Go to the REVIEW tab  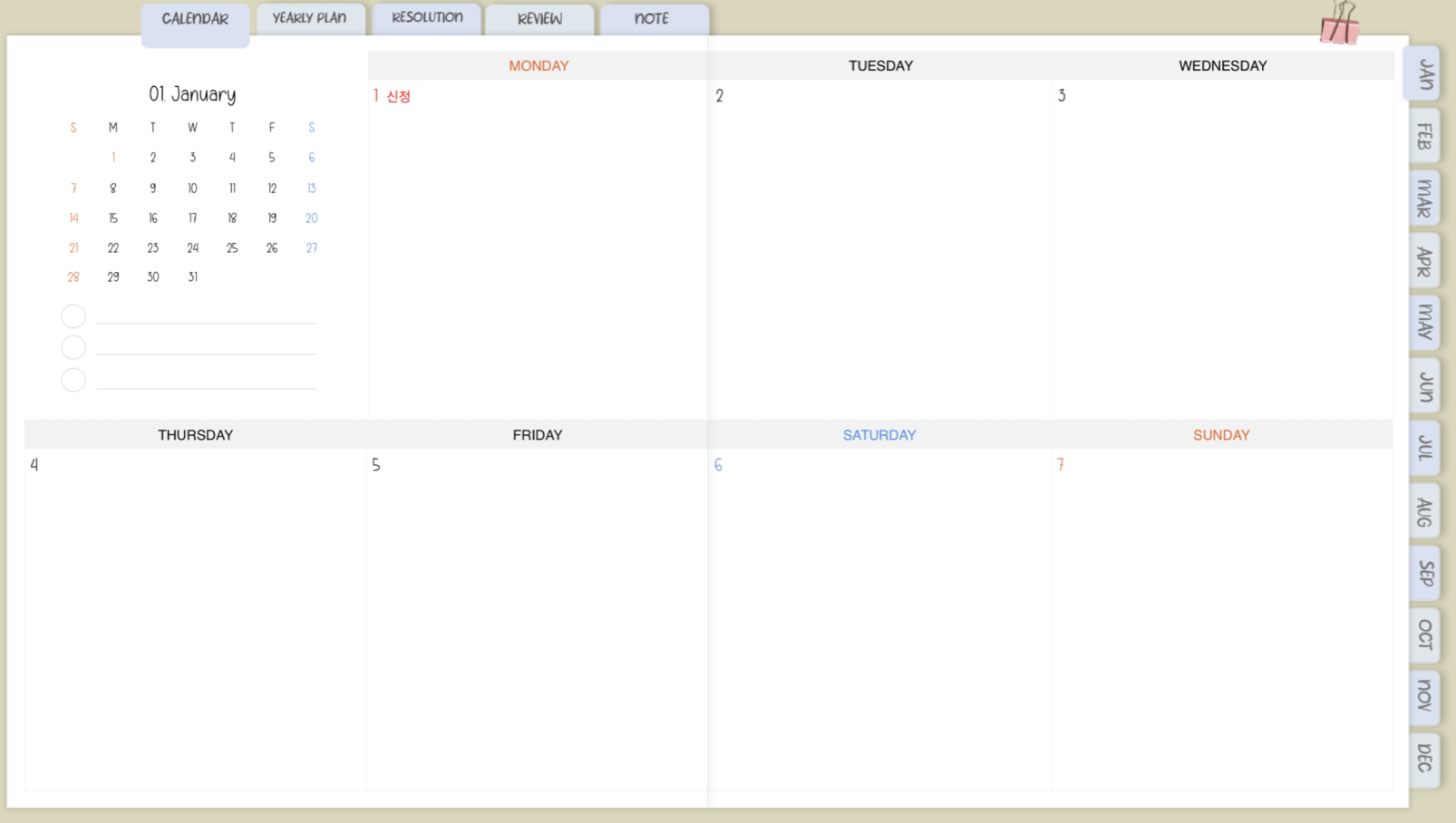pos(540,20)
